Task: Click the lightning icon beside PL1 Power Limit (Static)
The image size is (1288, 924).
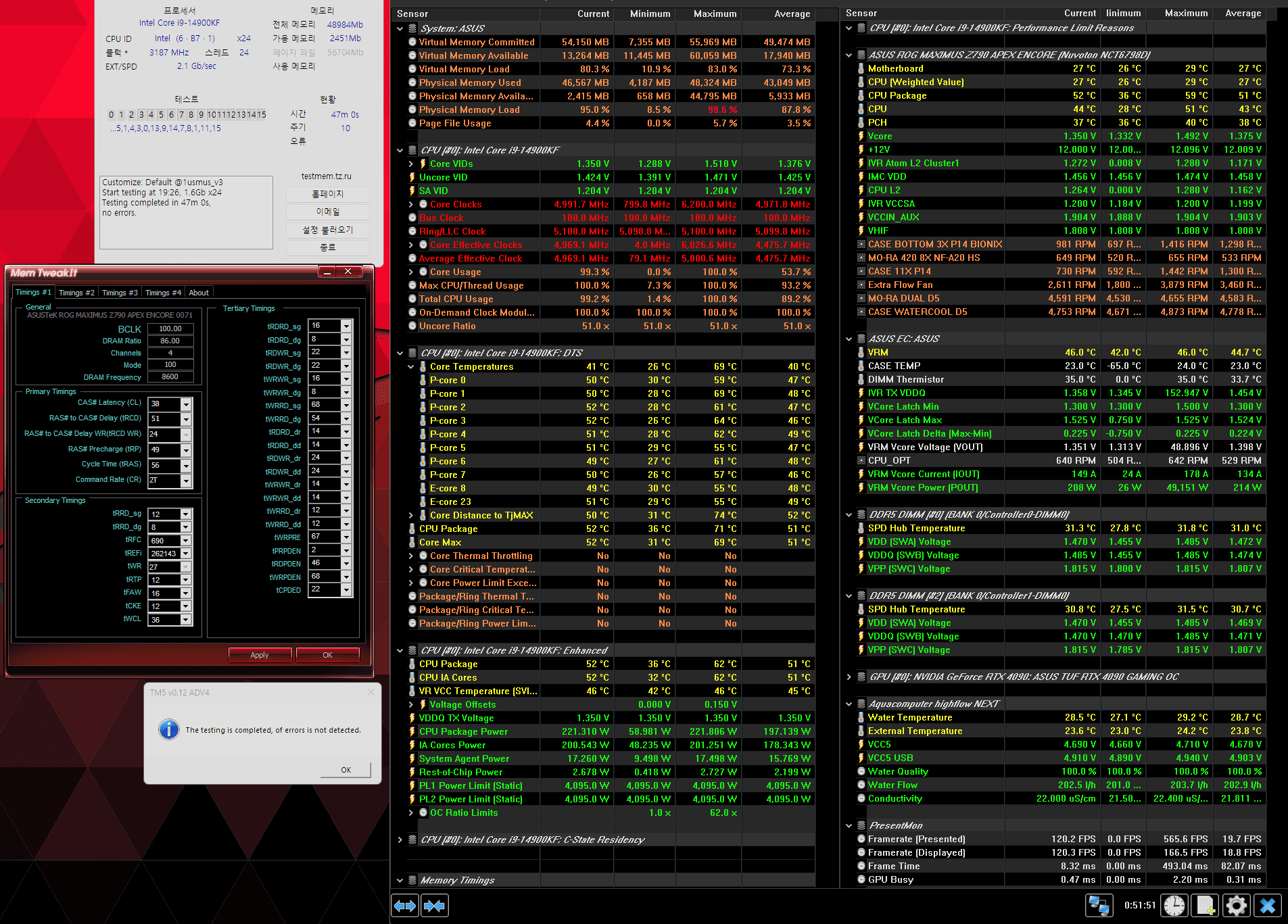Action: click(x=412, y=785)
